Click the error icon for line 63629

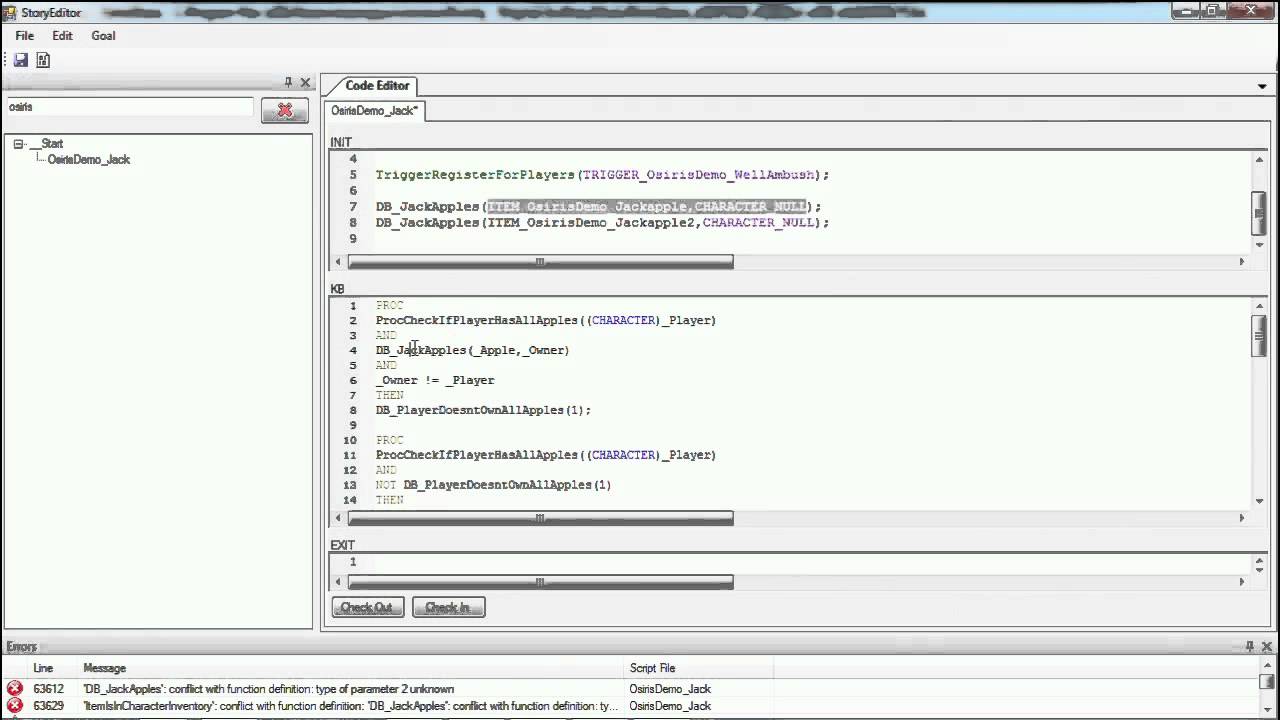[14, 706]
